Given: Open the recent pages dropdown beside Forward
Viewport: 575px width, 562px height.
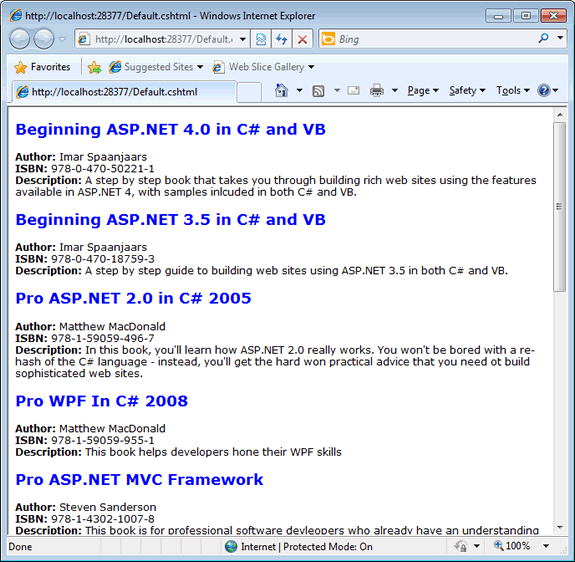Looking at the screenshot, I should pyautogui.click(x=62, y=39).
